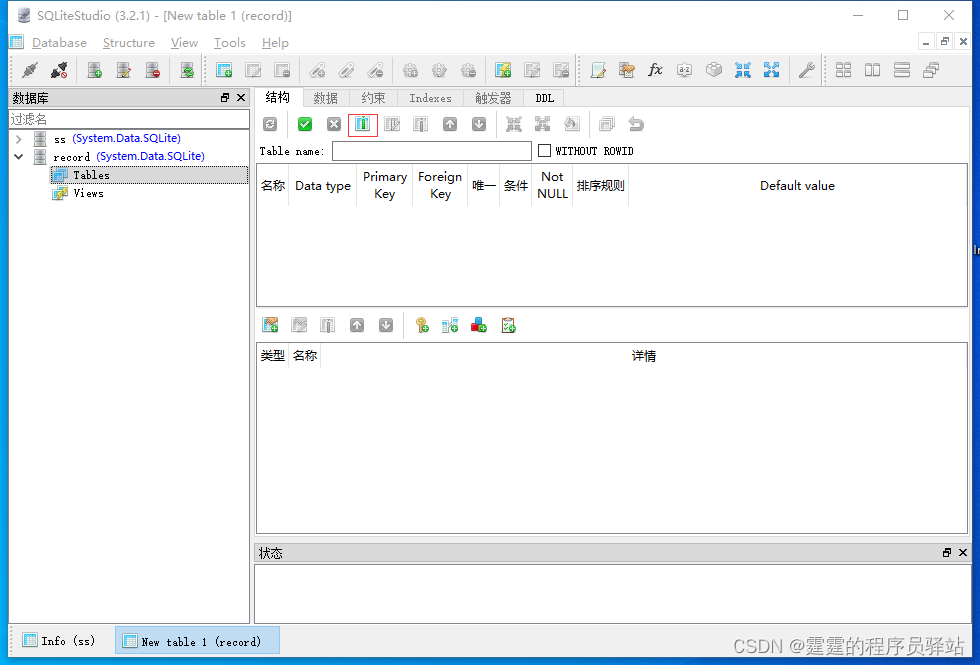The width and height of the screenshot is (980, 665).
Task: Commit structure changes with green checkmark
Action: [305, 124]
